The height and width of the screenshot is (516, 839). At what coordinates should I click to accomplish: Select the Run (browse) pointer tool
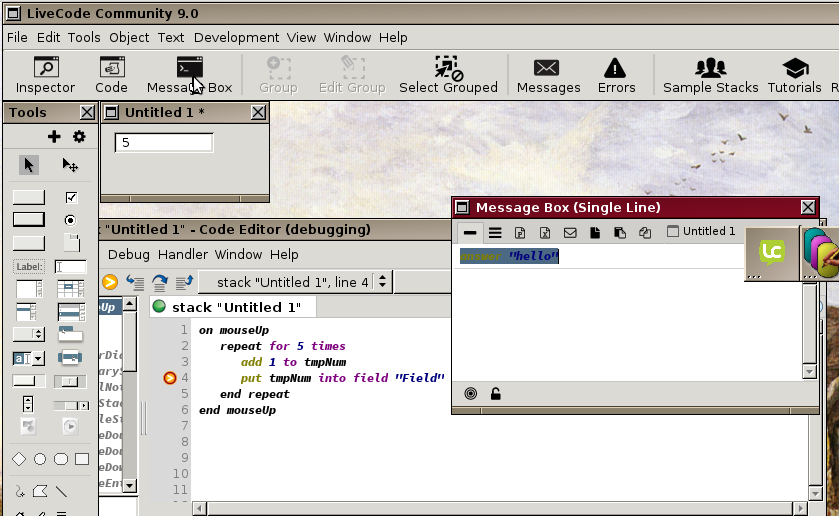point(28,165)
